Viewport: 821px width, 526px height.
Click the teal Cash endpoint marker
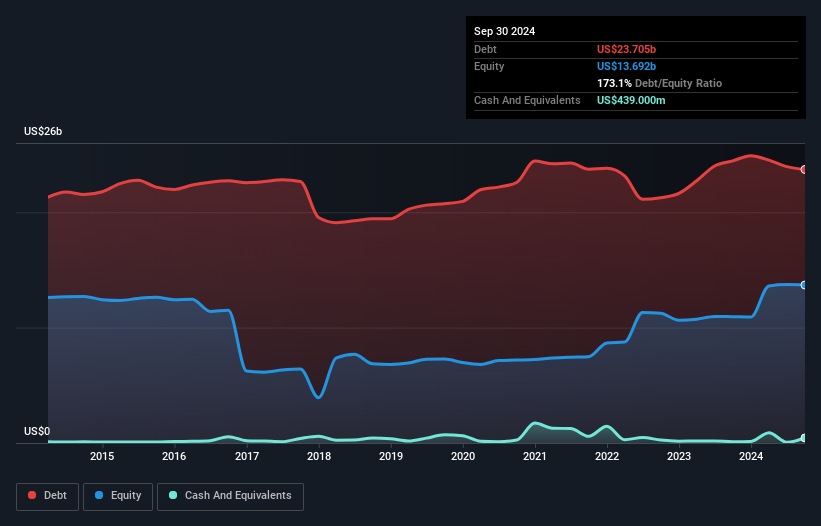click(804, 438)
